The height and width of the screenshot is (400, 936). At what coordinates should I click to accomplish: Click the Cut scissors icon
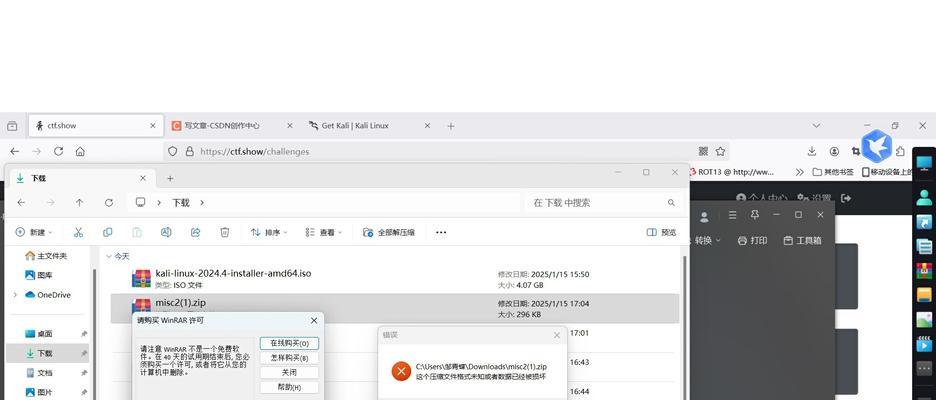click(78, 232)
